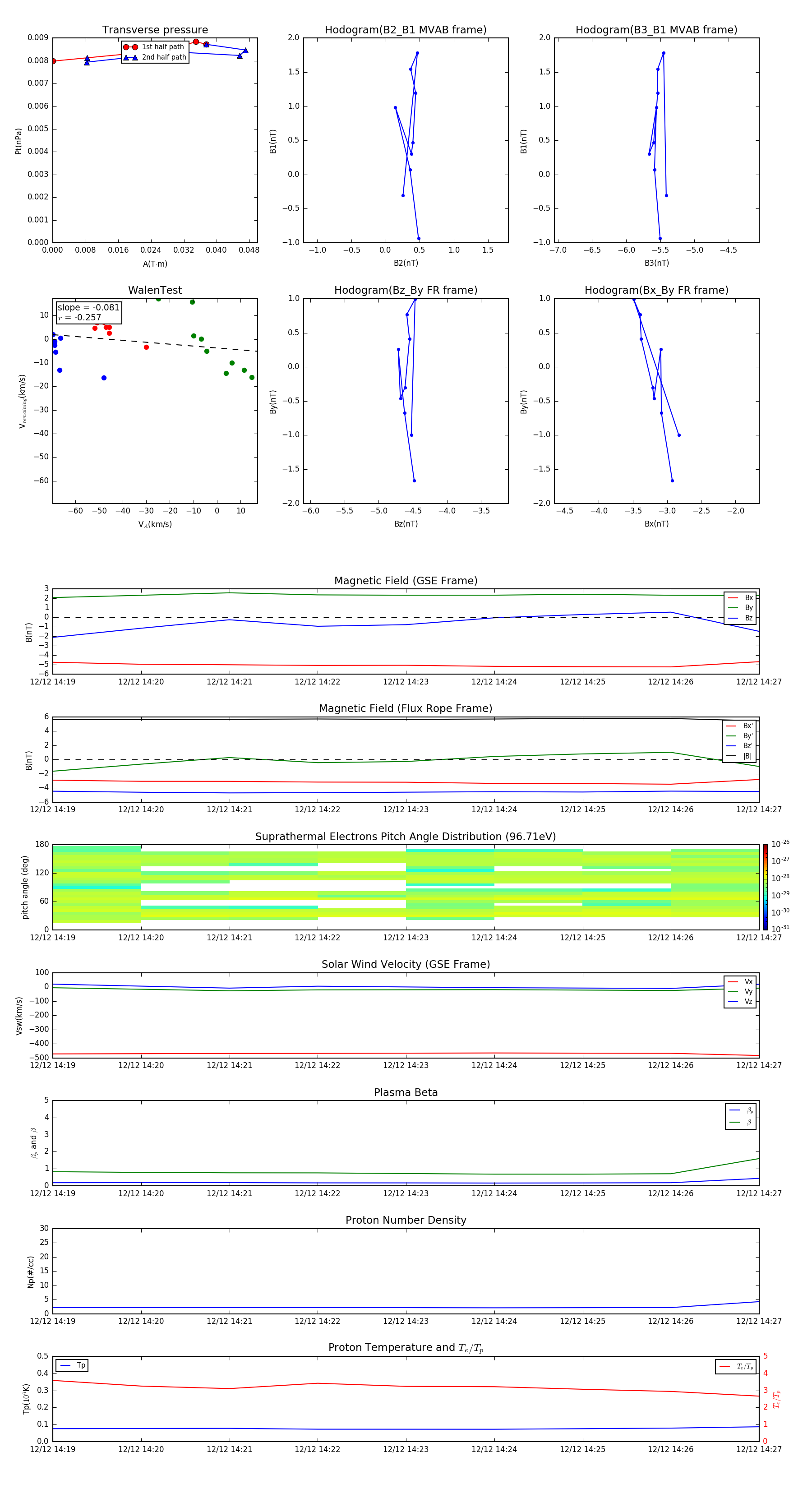Image resolution: width=812 pixels, height=1489 pixels.
Task: Click the 10^-26 colorbar tick label
Action: pos(780,845)
